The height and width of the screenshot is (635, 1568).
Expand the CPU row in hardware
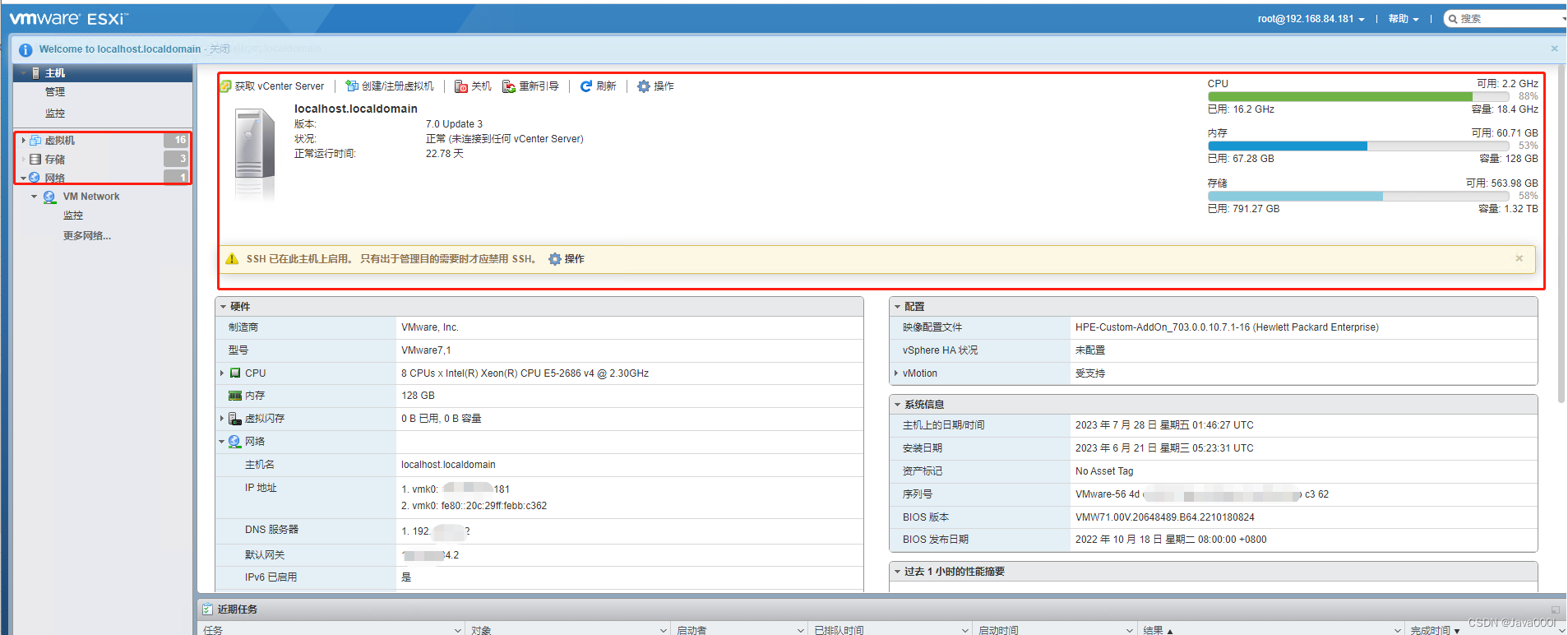tap(222, 373)
